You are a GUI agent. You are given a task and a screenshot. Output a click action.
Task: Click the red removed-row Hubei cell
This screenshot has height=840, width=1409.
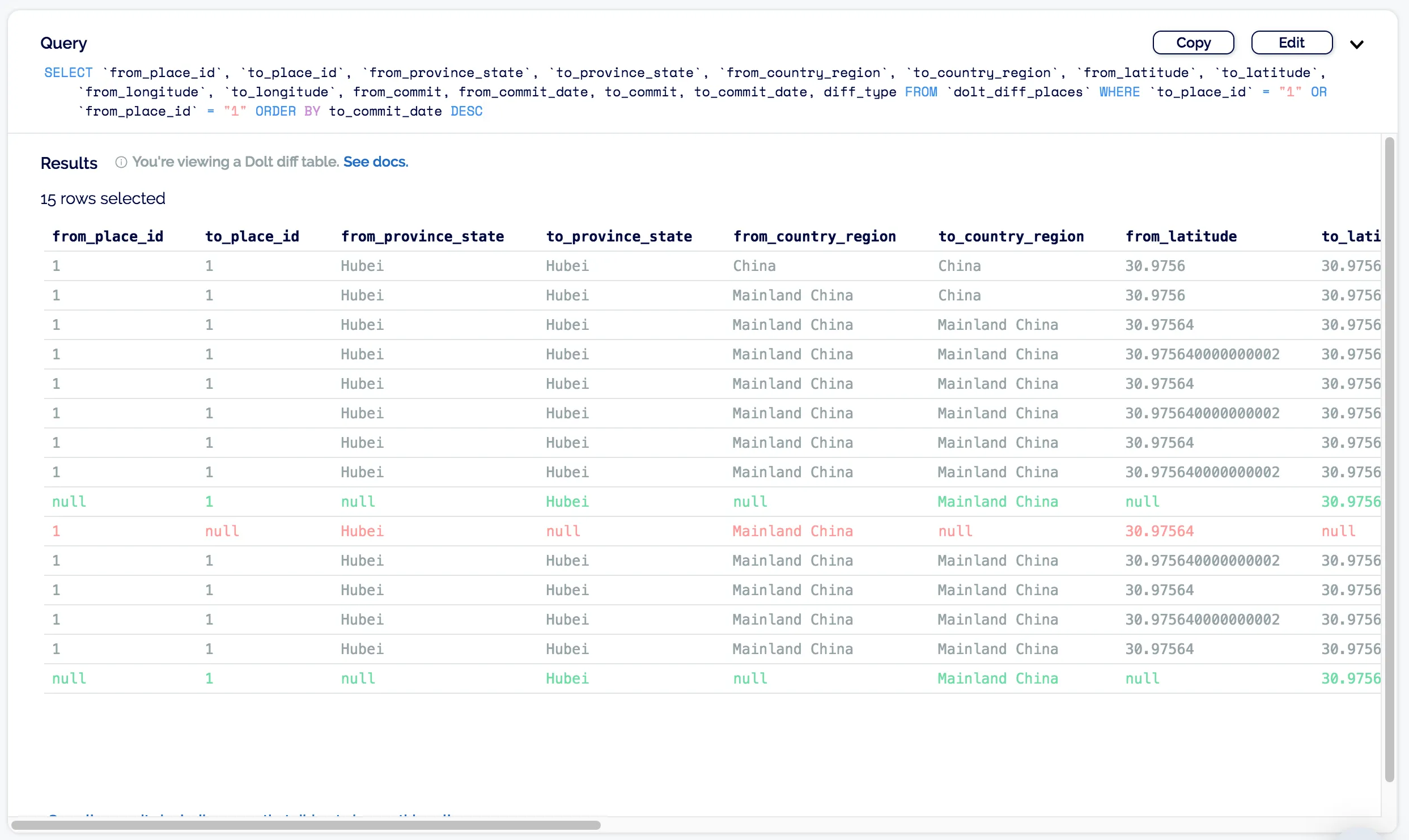(x=362, y=531)
